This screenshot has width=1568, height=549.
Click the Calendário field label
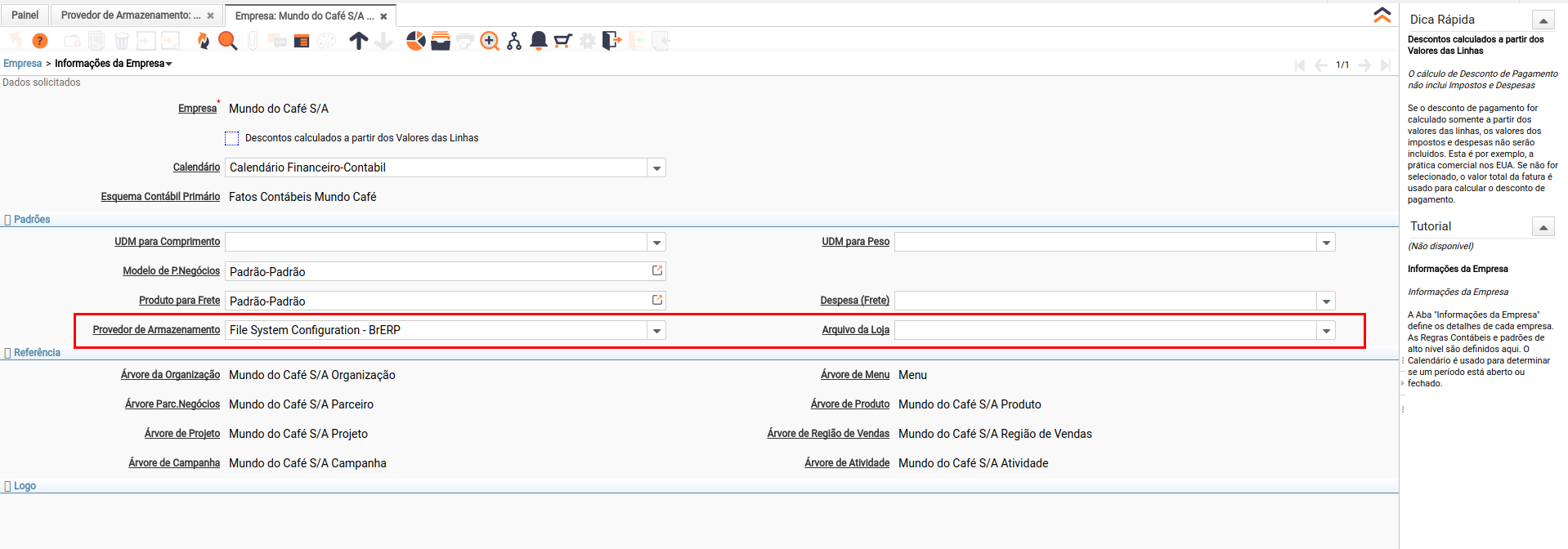[196, 167]
